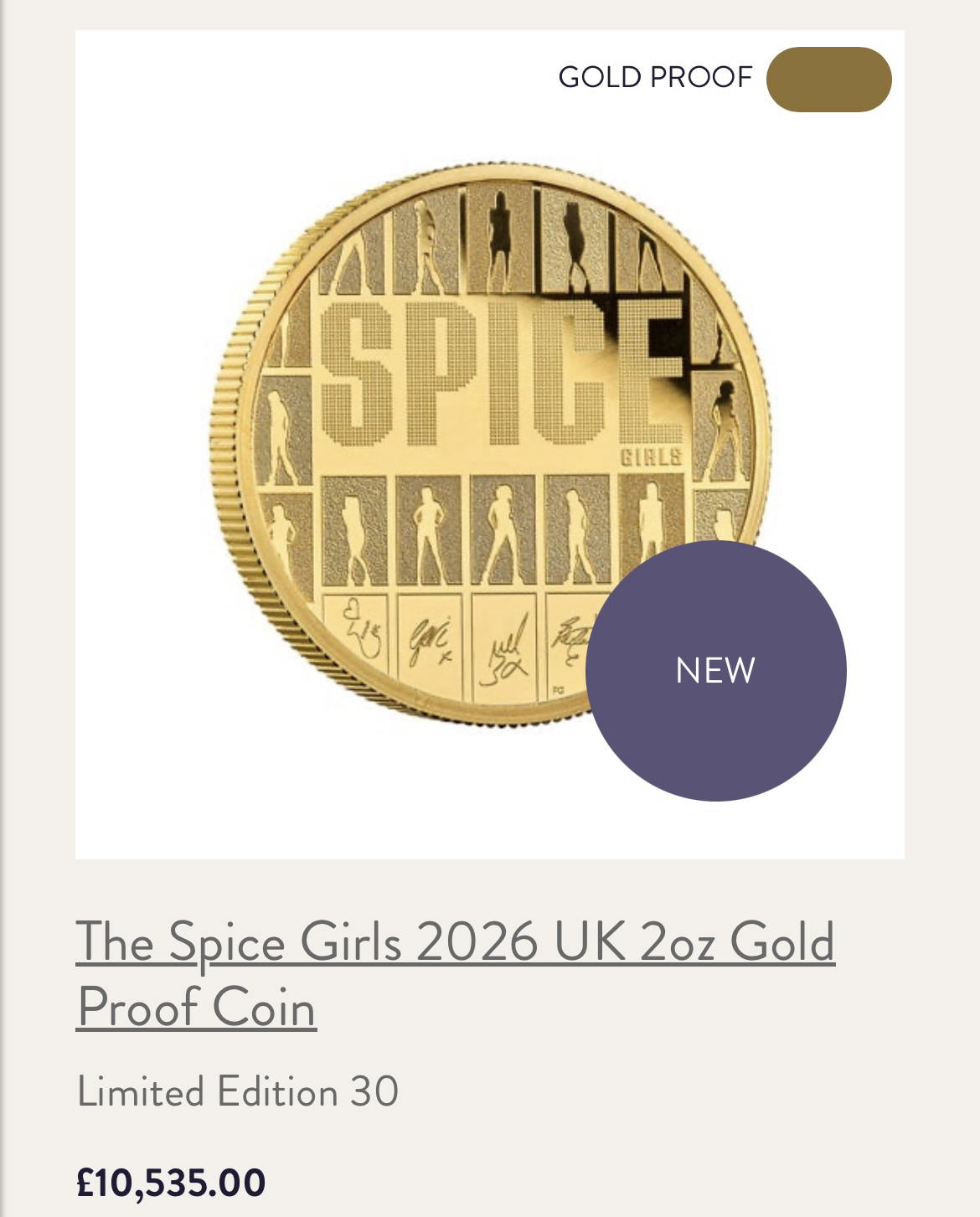This screenshot has width=980, height=1217.
Task: Click the GOLD PROOF label
Action: click(655, 77)
